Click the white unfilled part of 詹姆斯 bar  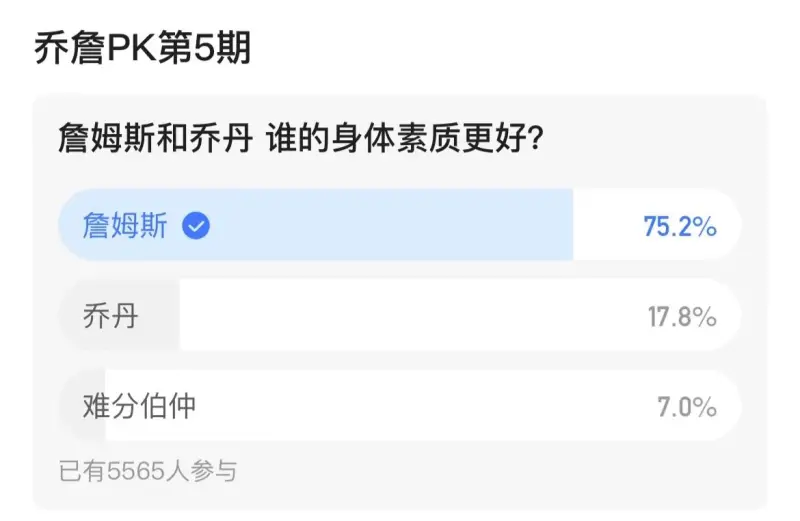coord(657,225)
